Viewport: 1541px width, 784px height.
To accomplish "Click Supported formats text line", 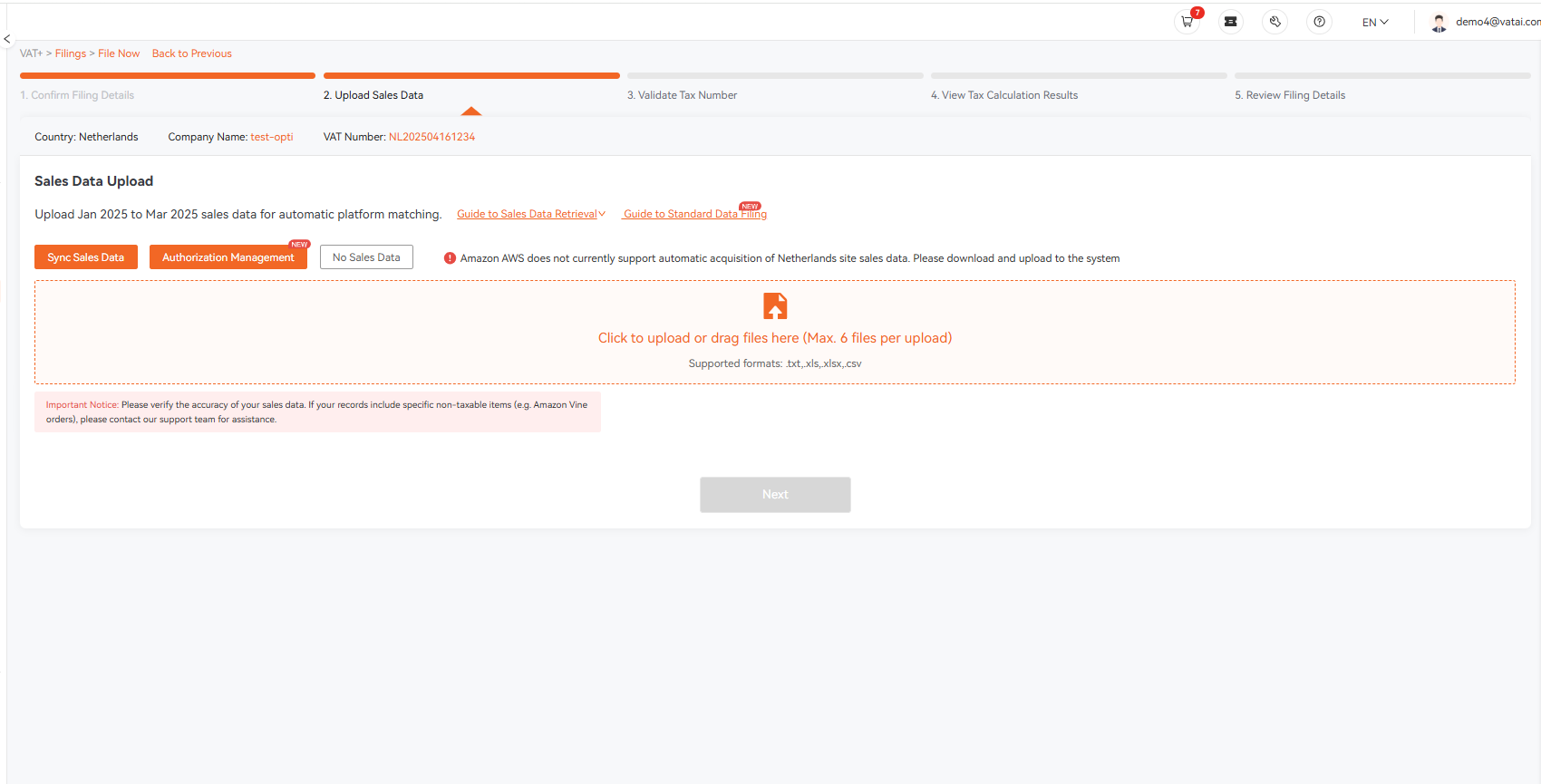I will [775, 363].
